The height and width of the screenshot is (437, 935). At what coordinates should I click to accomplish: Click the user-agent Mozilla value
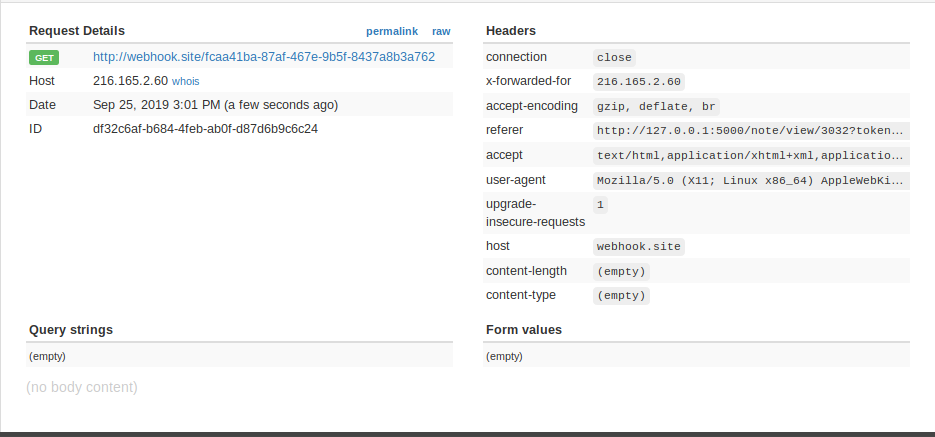point(751,180)
